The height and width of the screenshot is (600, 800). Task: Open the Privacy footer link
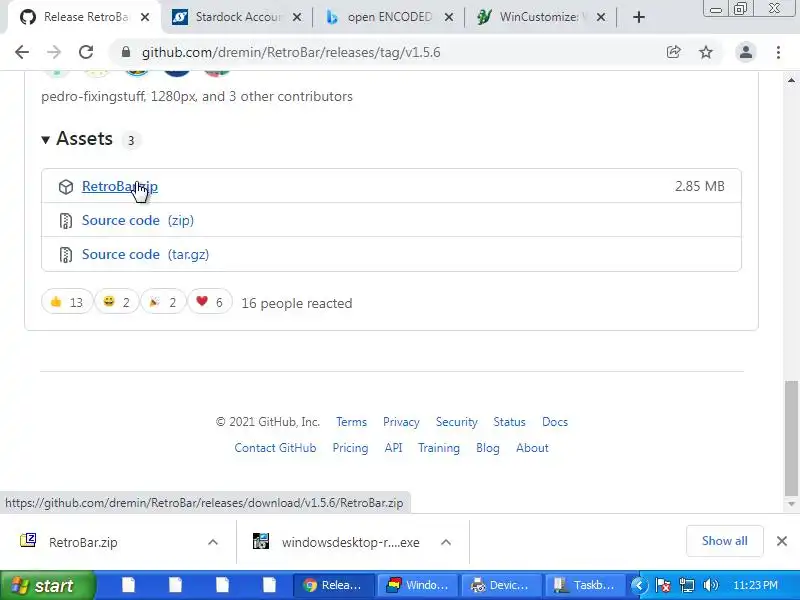click(401, 422)
